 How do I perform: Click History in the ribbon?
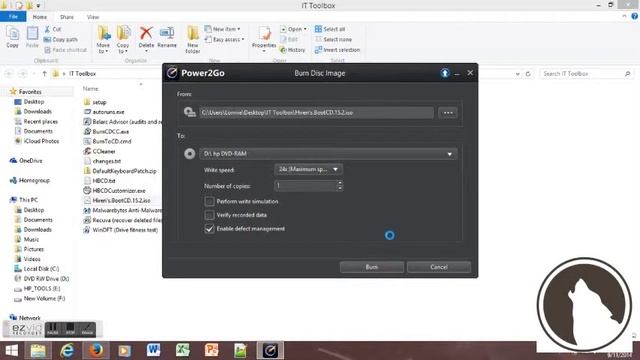click(293, 50)
